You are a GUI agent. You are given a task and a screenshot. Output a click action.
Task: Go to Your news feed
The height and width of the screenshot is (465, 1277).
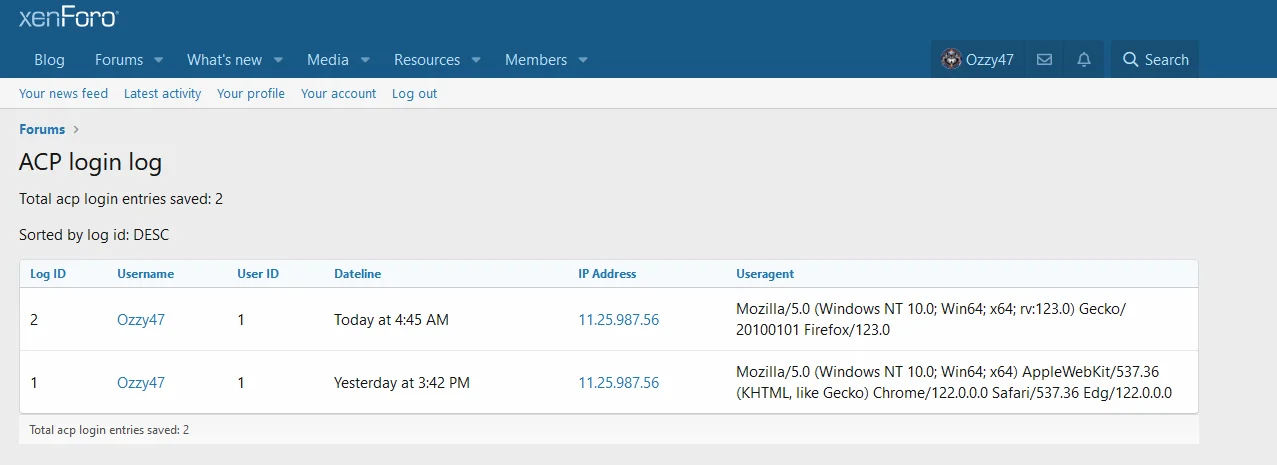(63, 94)
